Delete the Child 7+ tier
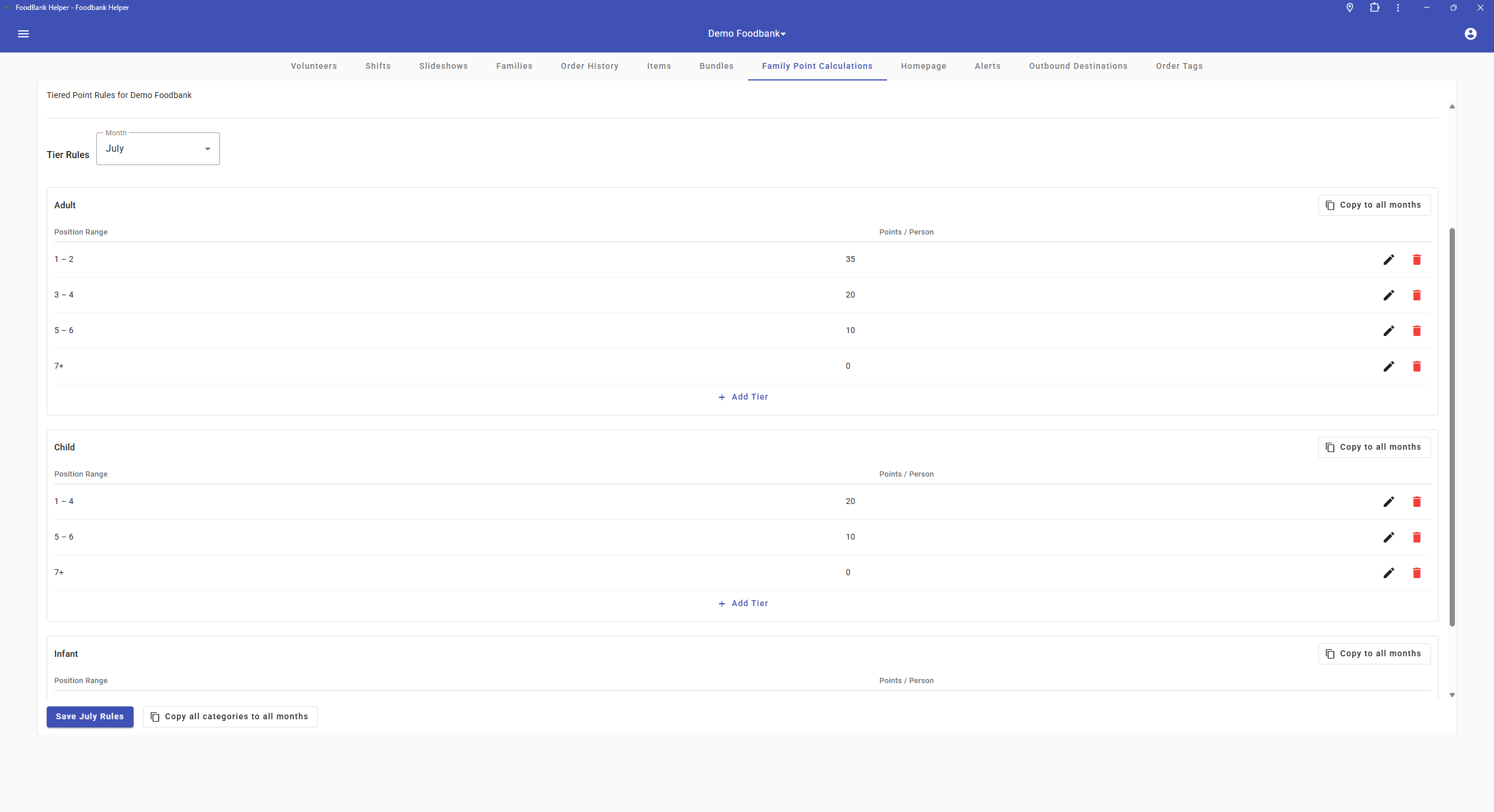Image resolution: width=1494 pixels, height=812 pixels. coord(1416,573)
